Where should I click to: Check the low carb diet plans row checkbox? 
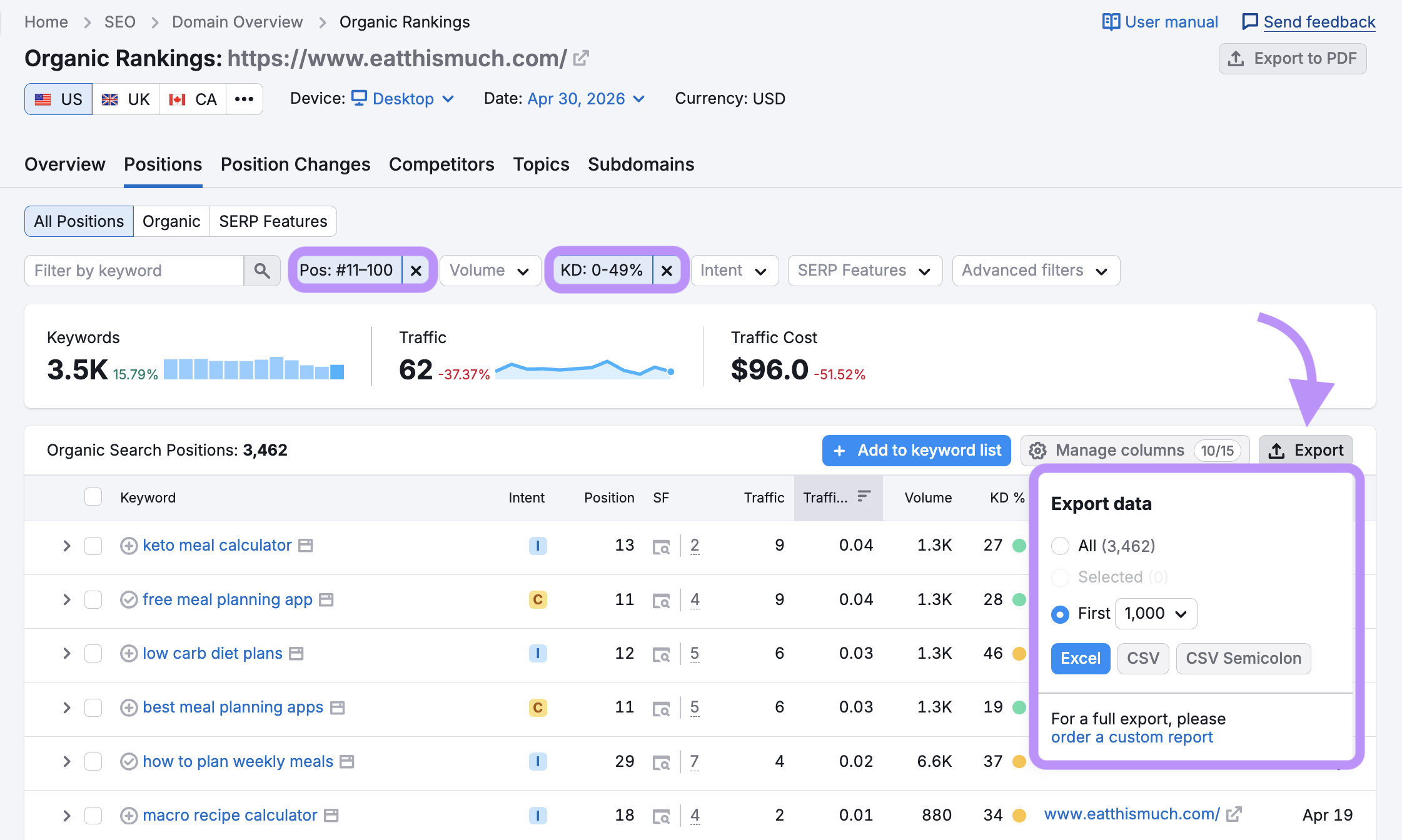tap(93, 654)
